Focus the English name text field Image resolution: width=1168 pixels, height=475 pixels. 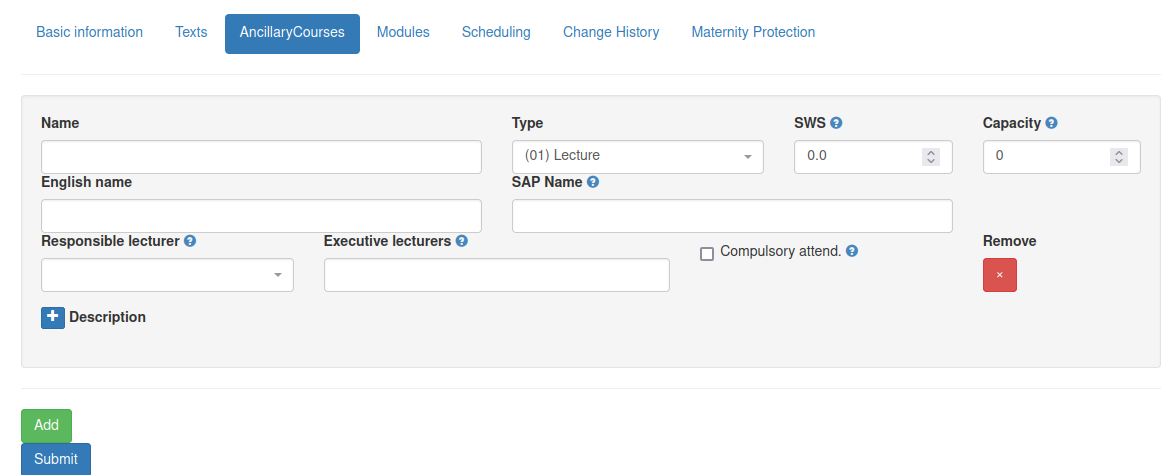pyautogui.click(x=261, y=216)
